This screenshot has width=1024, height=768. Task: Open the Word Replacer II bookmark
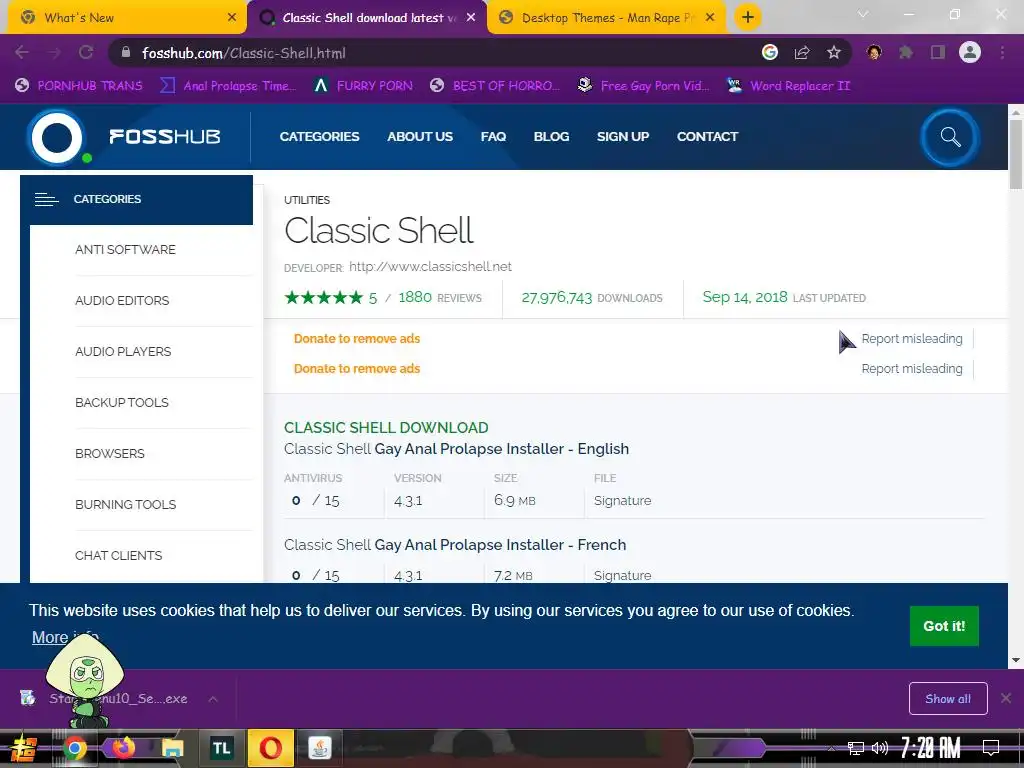click(788, 86)
